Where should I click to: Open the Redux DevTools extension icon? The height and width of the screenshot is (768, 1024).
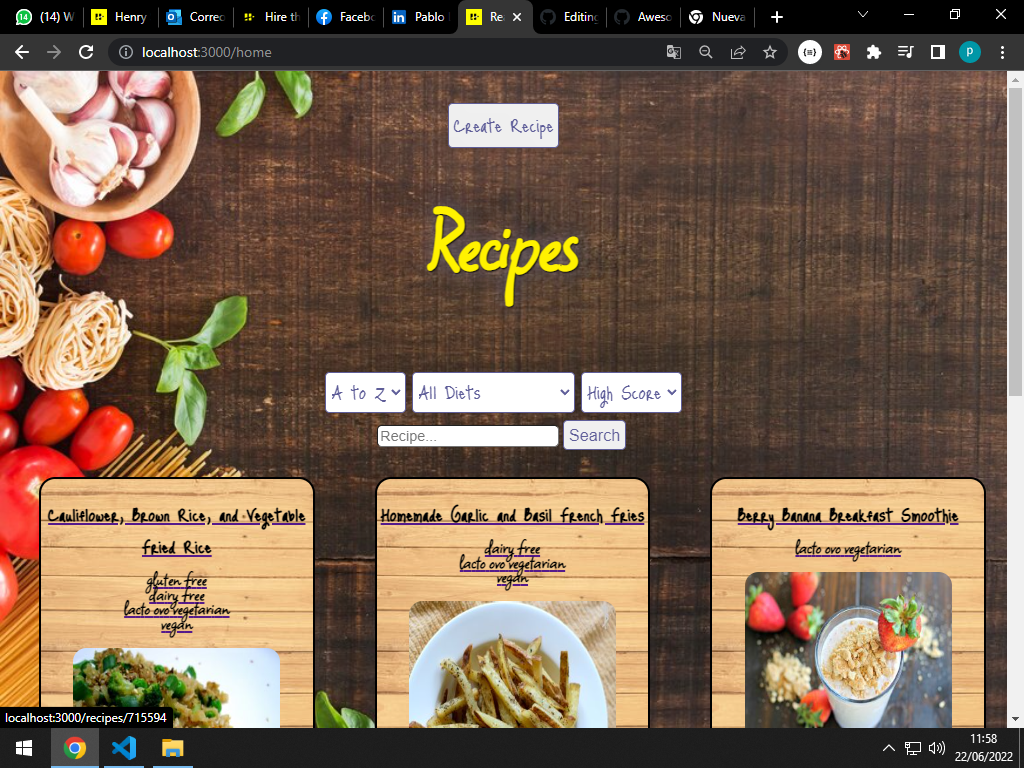810,52
